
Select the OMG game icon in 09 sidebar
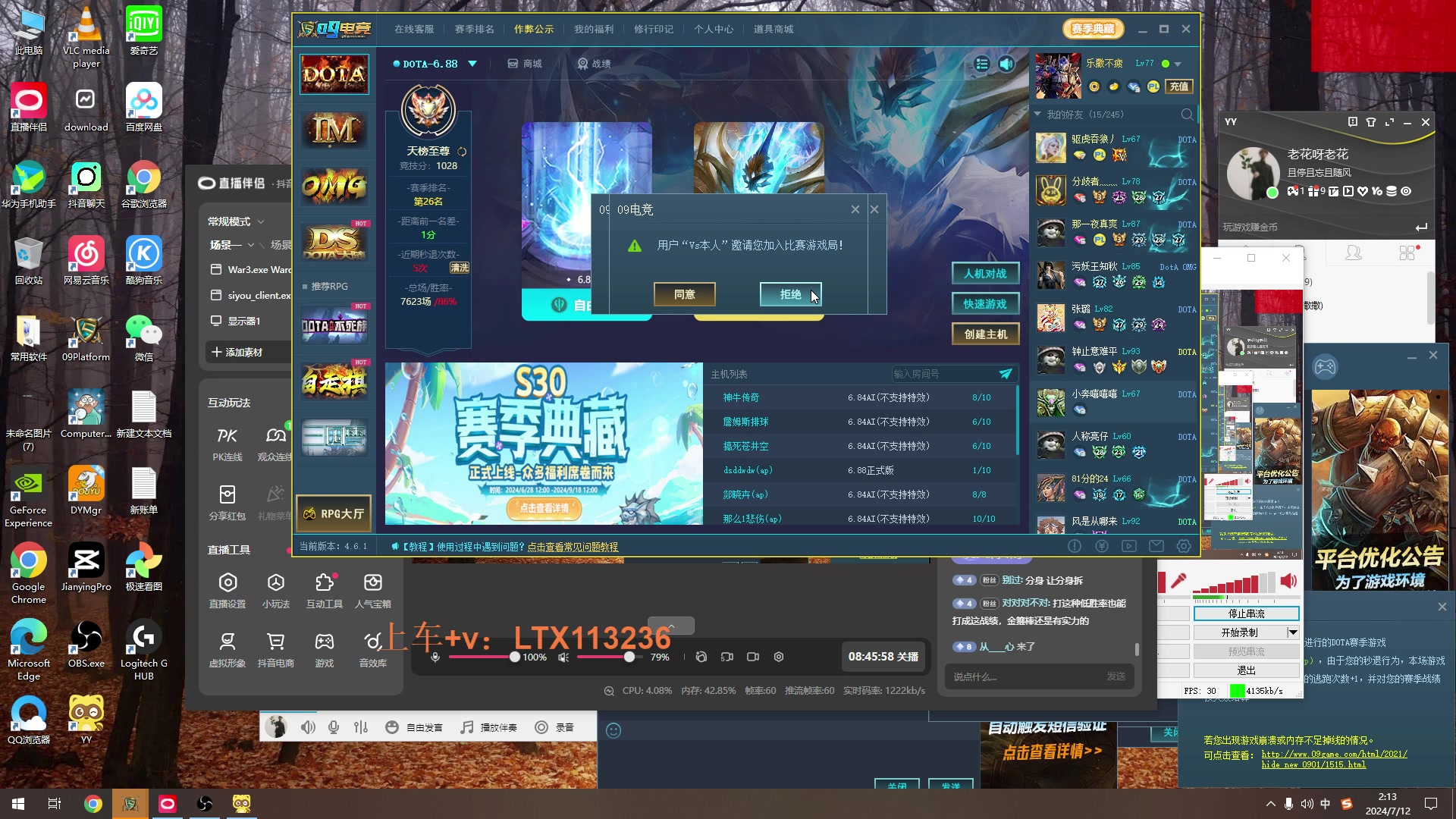click(x=334, y=186)
